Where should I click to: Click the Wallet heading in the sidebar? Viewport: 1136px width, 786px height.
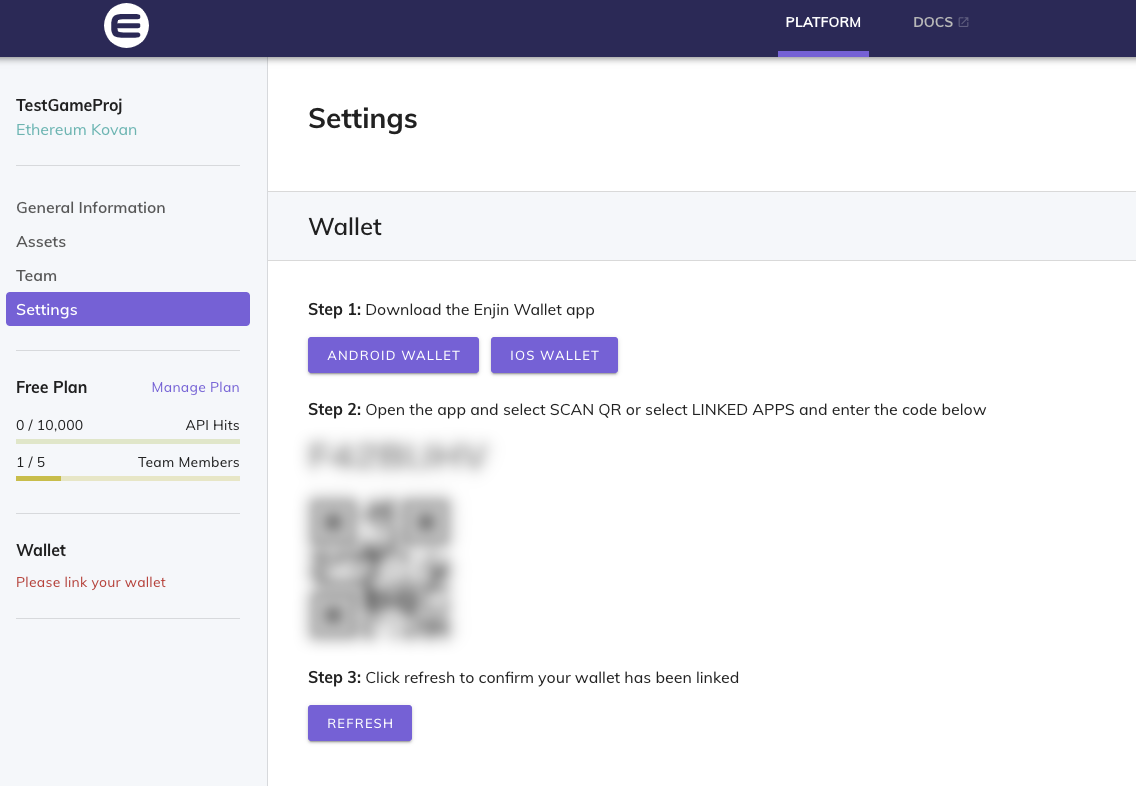coord(41,551)
